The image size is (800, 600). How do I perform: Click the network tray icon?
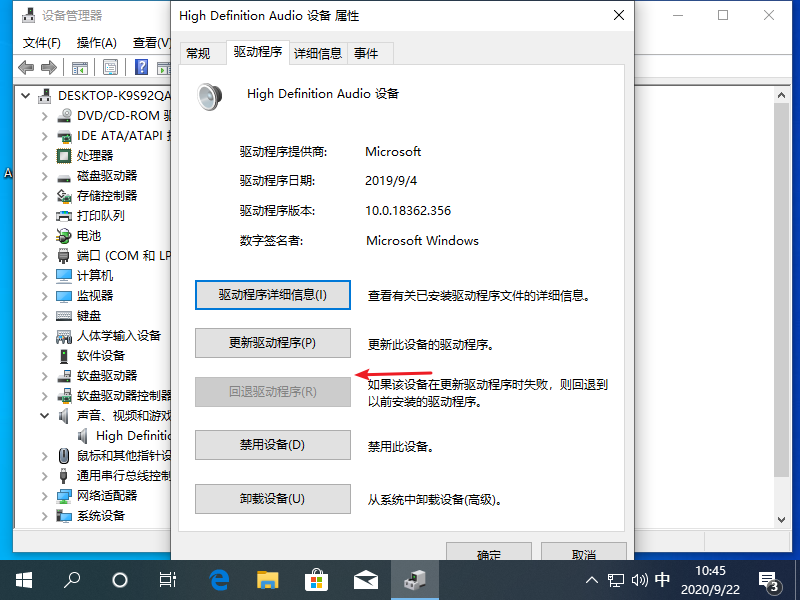click(x=616, y=580)
